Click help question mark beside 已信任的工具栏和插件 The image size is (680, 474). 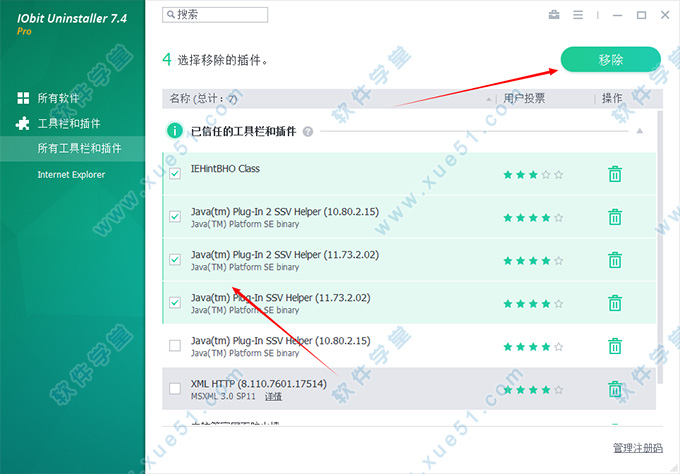[x=308, y=131]
